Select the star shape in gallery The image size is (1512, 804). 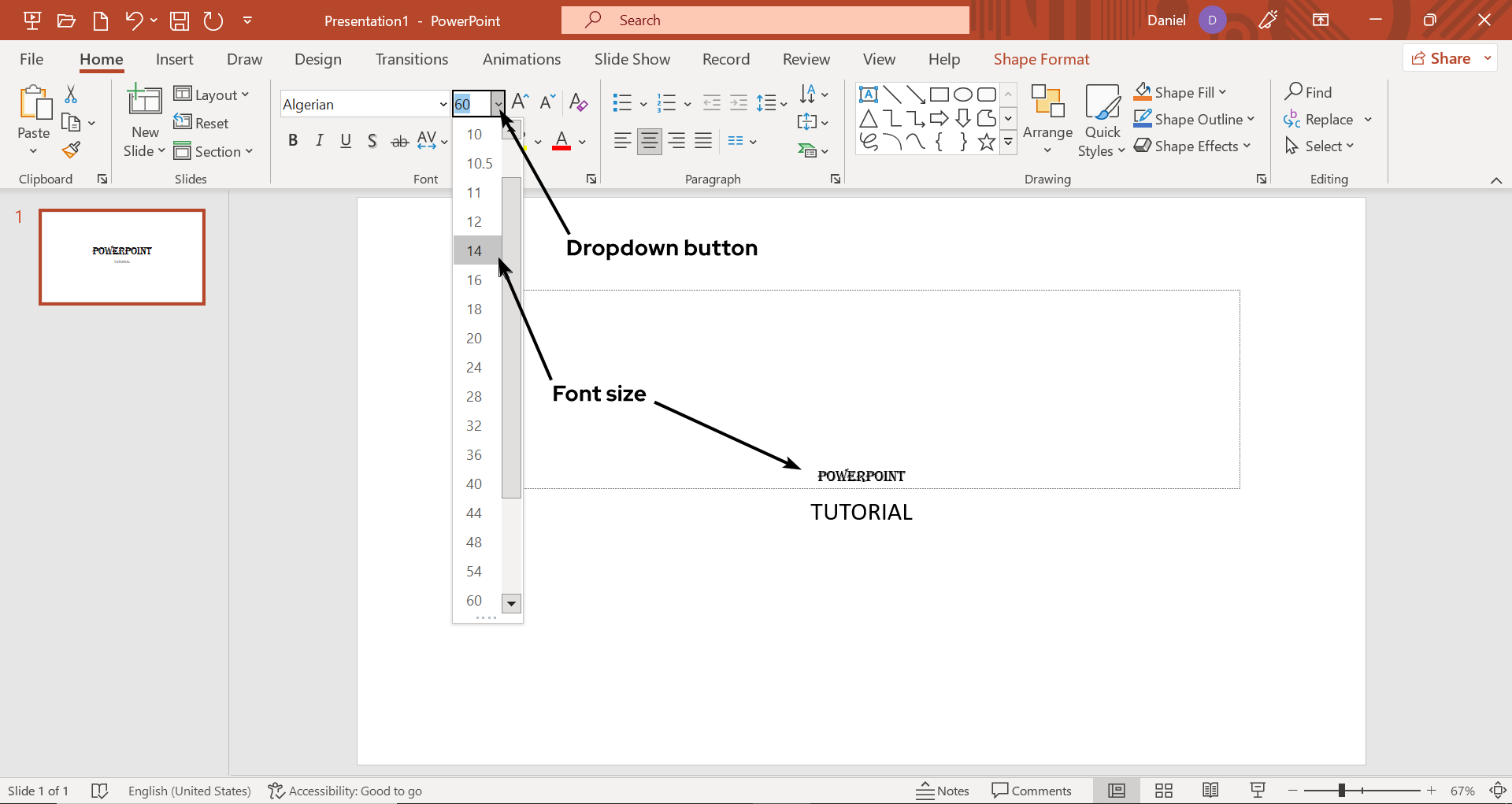pyautogui.click(x=986, y=142)
